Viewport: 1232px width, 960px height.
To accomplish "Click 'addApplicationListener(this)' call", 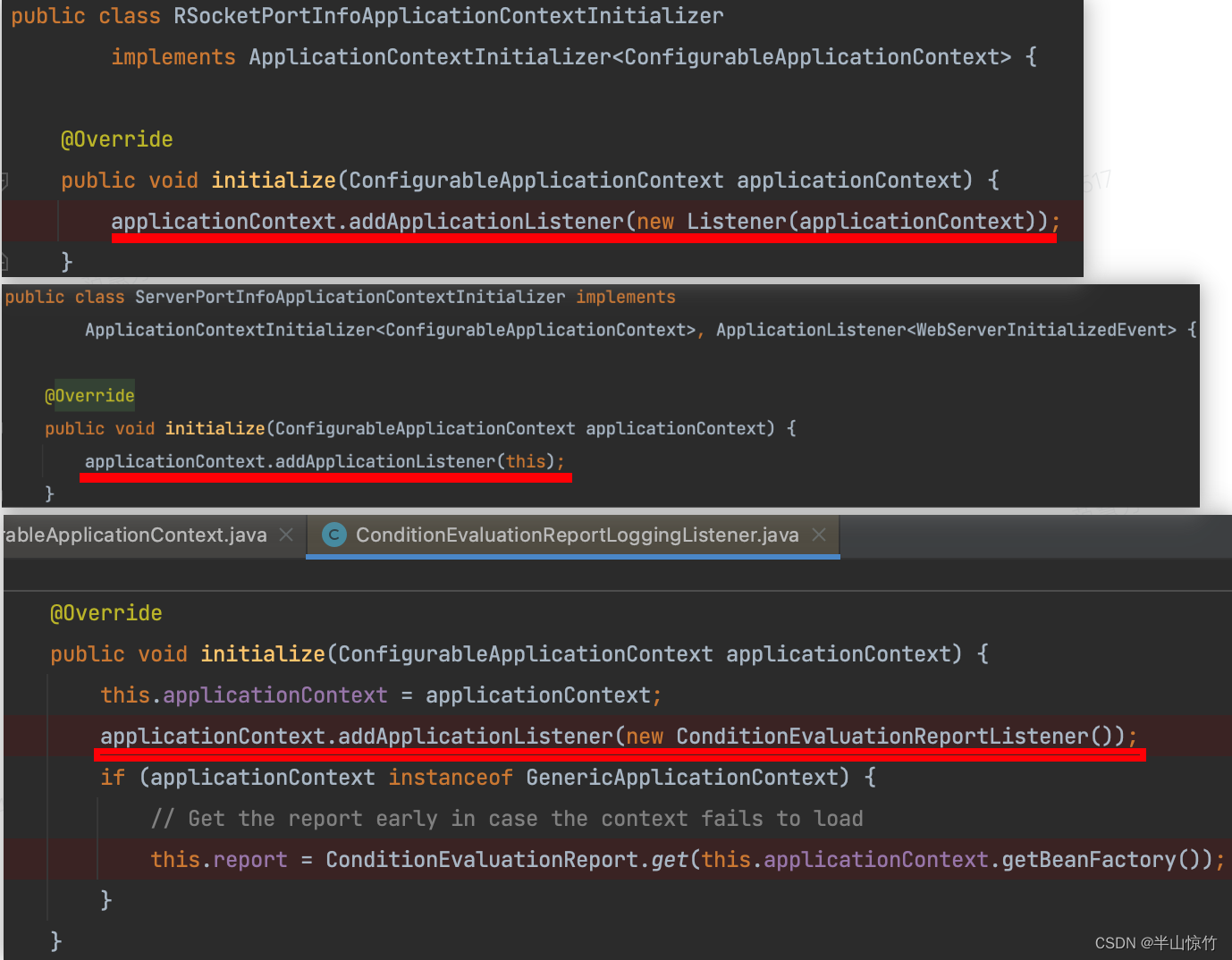I will (415, 461).
